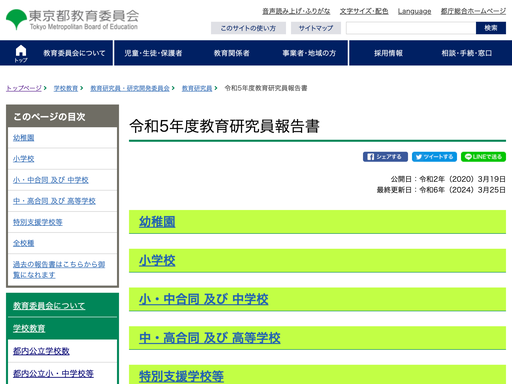Click the 東京都教育委員会 site title text

(x=84, y=16)
